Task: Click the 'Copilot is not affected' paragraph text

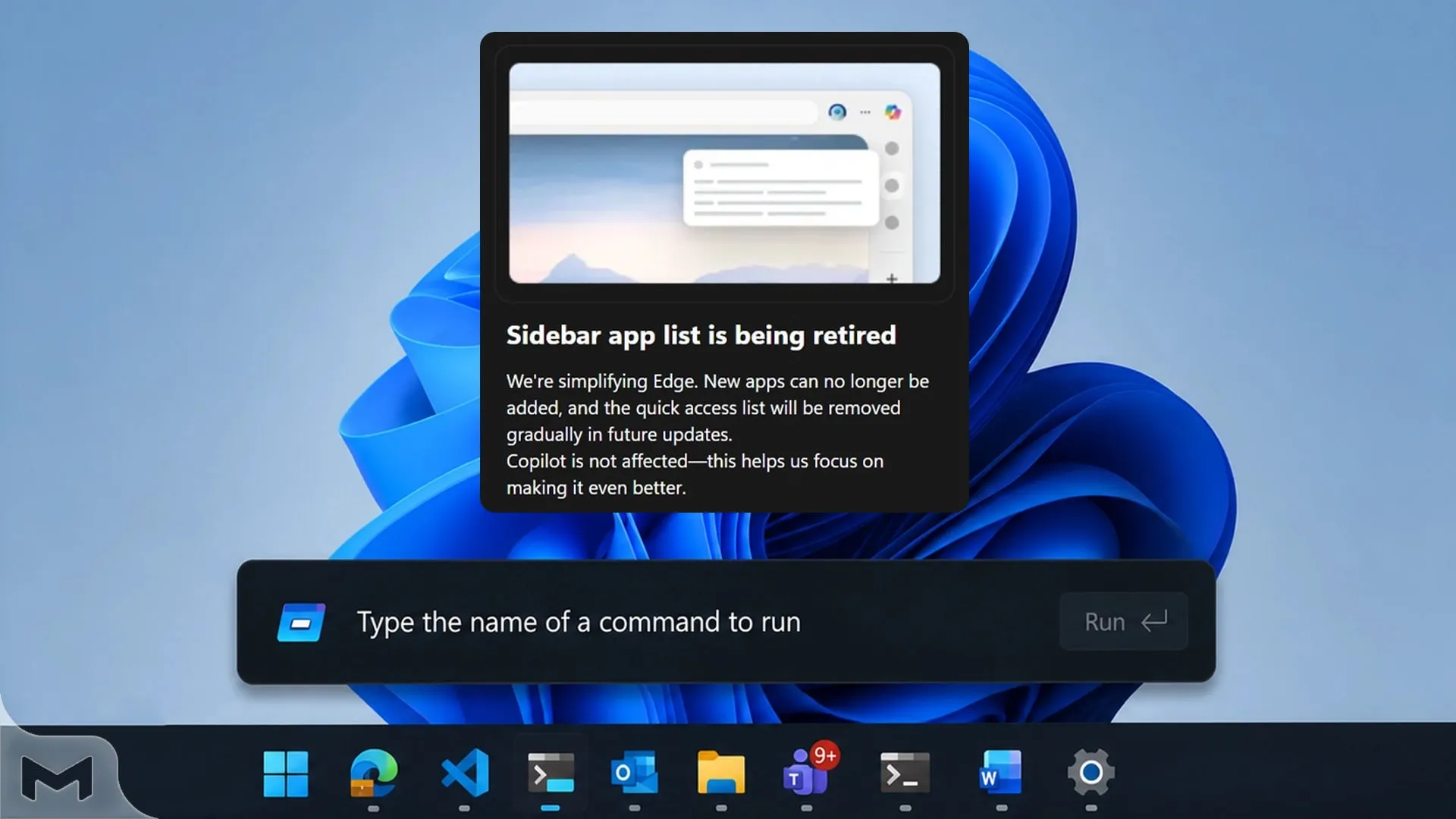Action: pos(695,474)
